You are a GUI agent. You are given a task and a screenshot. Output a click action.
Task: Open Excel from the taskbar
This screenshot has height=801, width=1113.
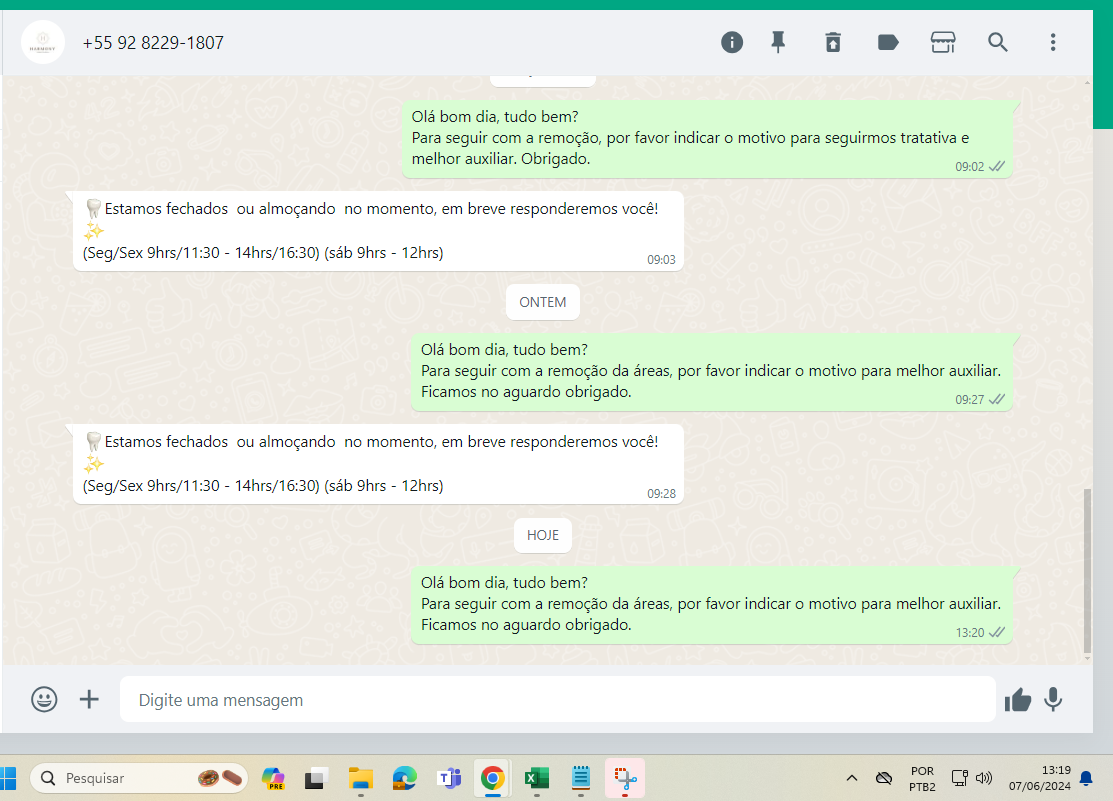(538, 778)
